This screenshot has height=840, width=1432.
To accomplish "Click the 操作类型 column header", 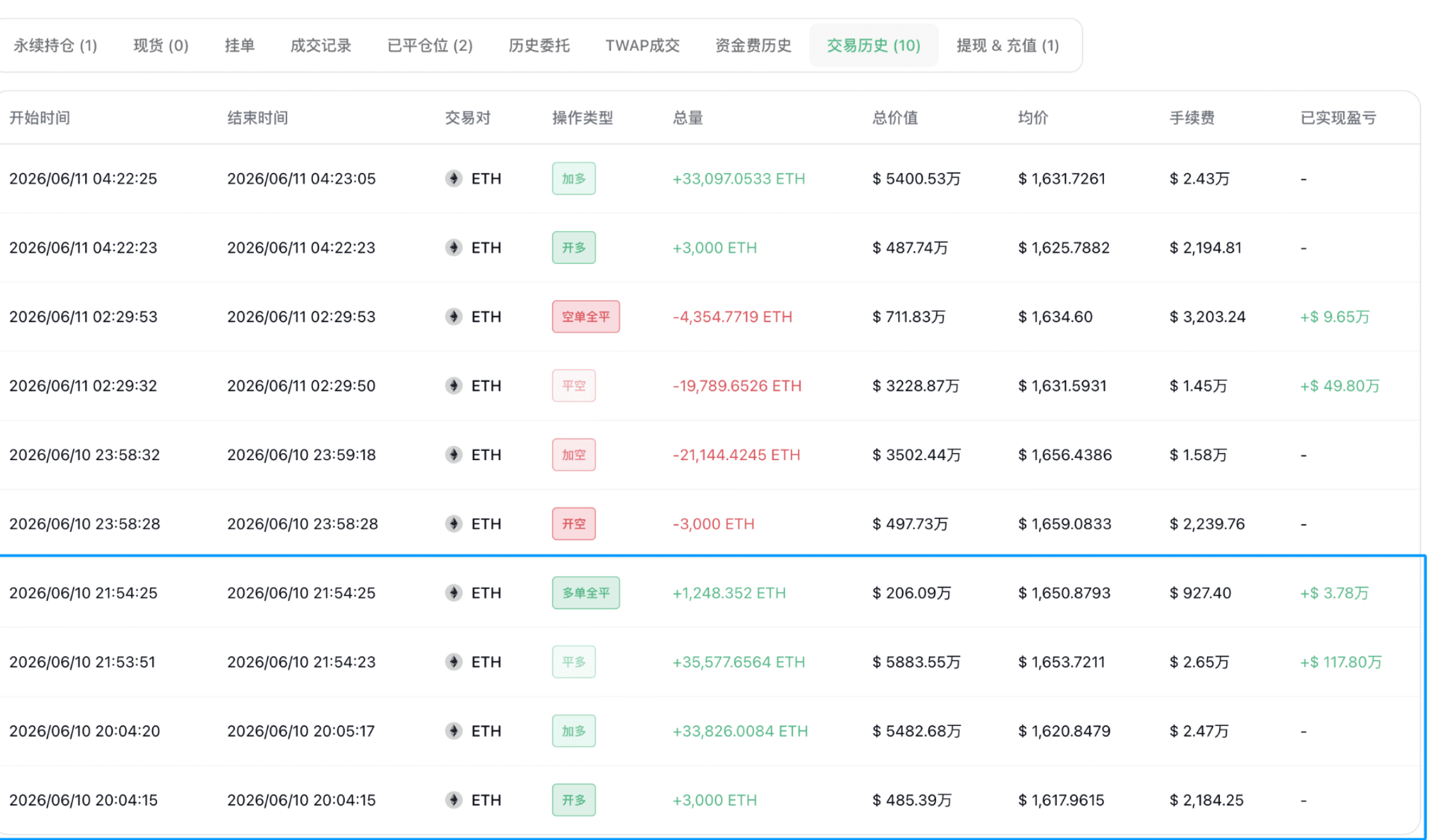I will 583,118.
